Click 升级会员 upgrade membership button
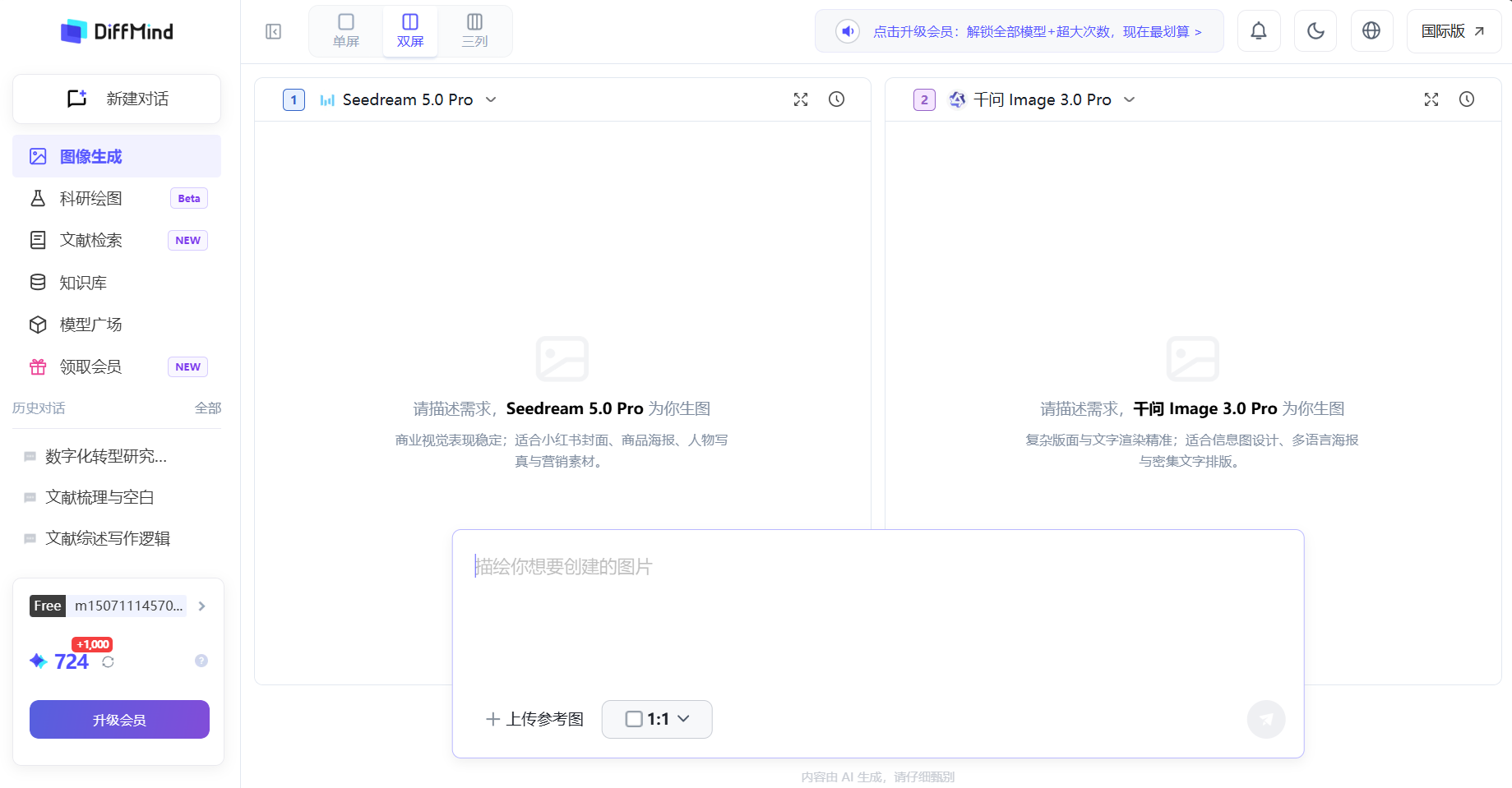 tap(119, 720)
